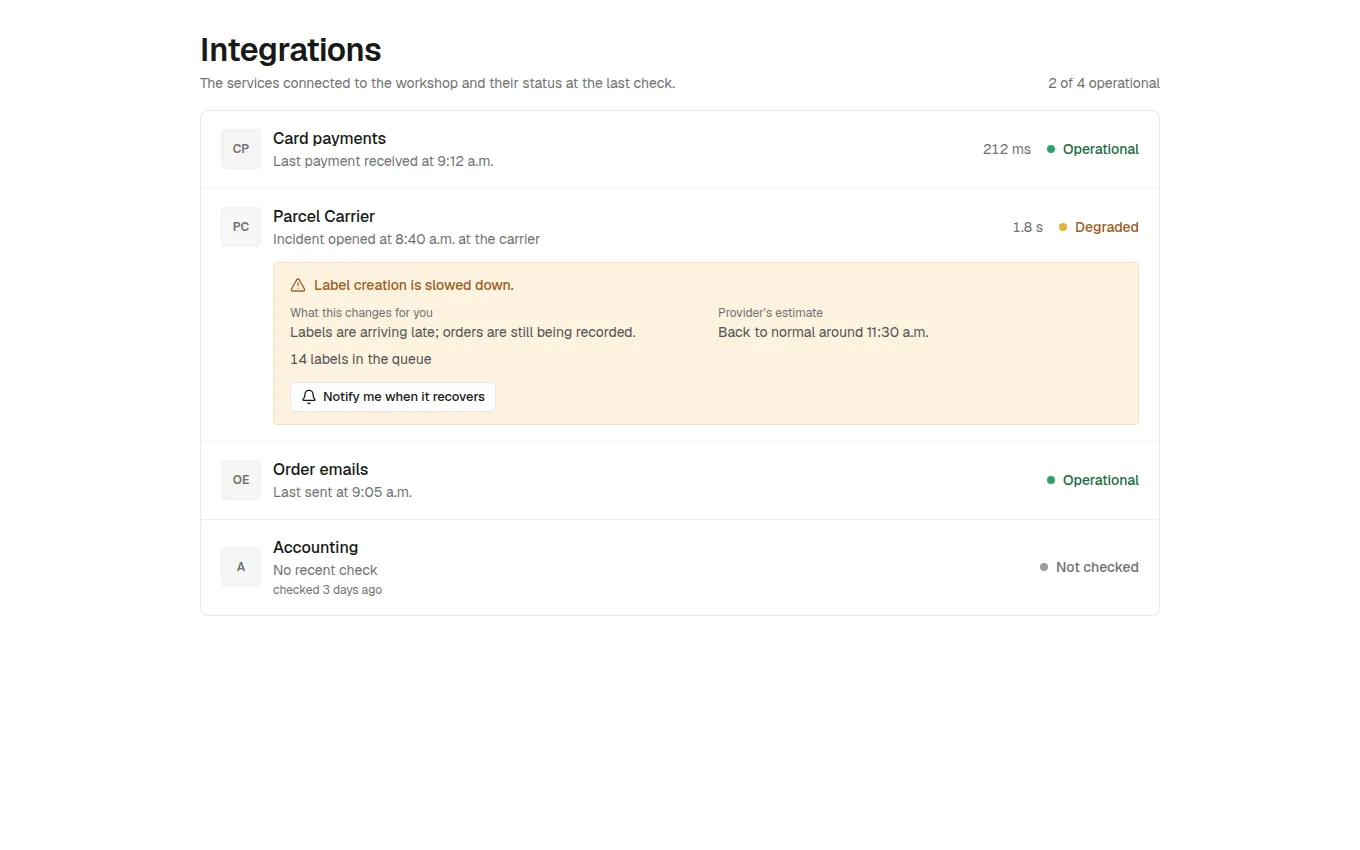Click Label creation is slowed down heading
This screenshot has width=1360, height=850.
414,285
